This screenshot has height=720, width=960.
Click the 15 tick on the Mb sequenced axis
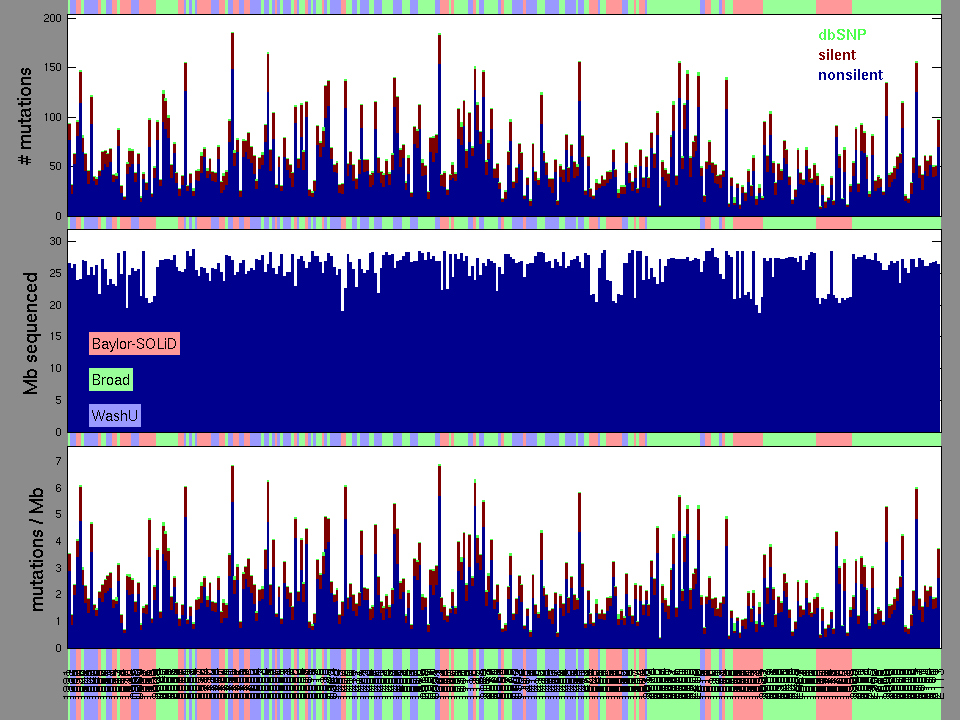pyautogui.click(x=56, y=337)
